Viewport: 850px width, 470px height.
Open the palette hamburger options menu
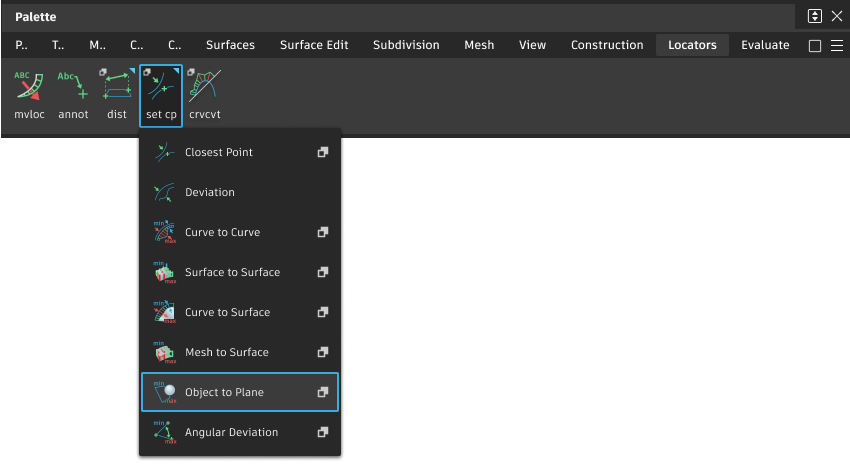[837, 46]
